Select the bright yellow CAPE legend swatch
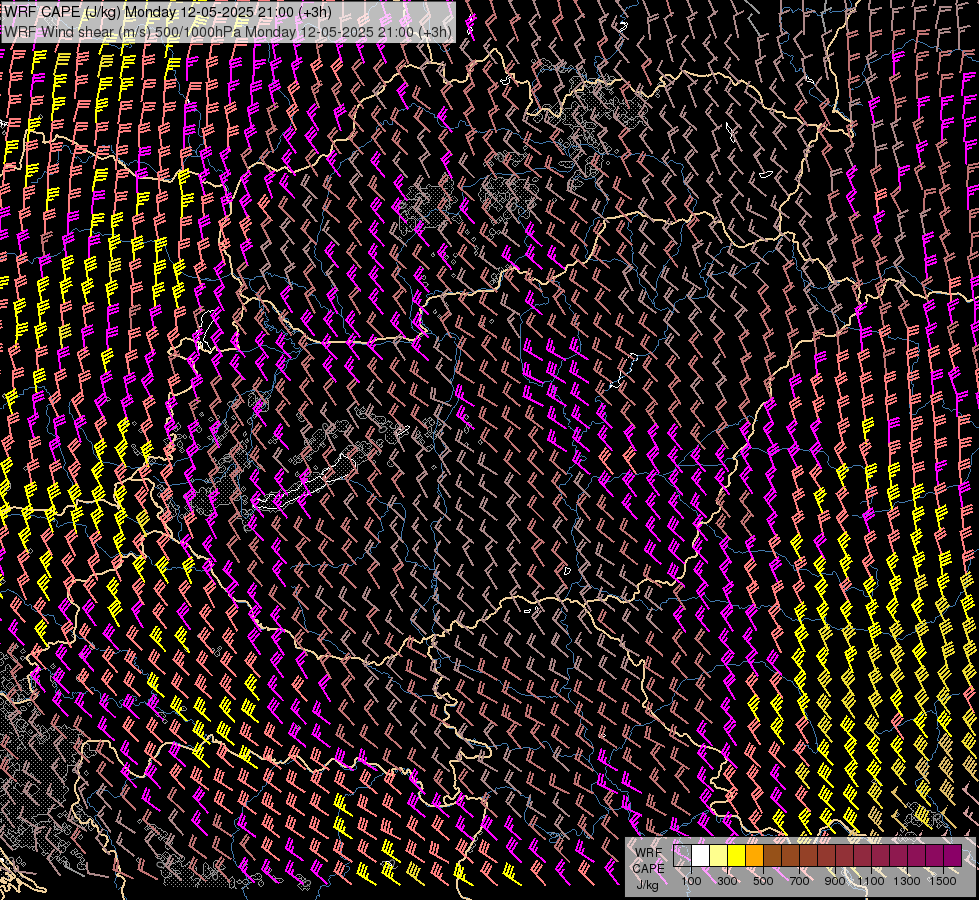The width and height of the screenshot is (979, 900). point(737,855)
